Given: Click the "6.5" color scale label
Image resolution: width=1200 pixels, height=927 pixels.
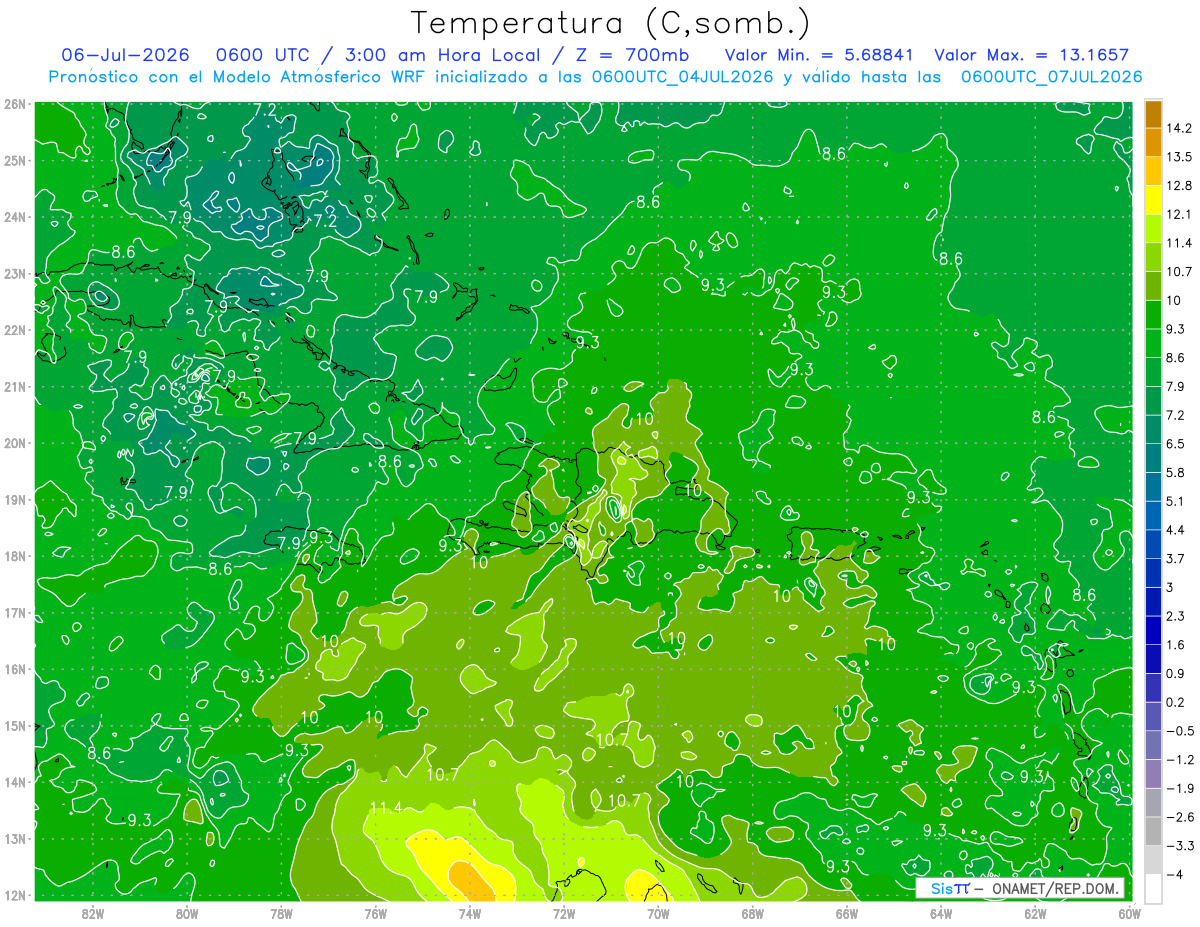Looking at the screenshot, I should coord(1176,444).
